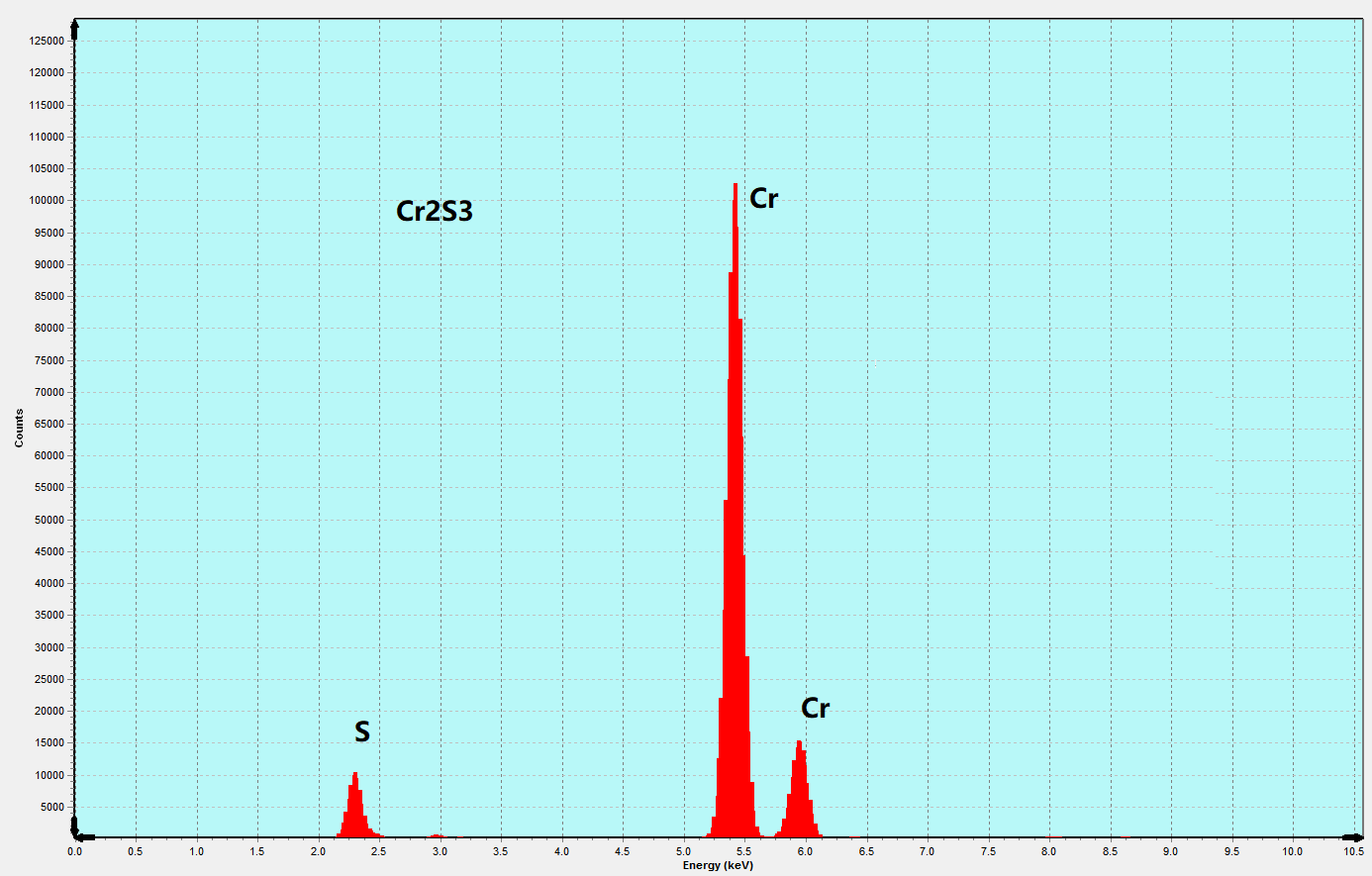Click the Cr label beside the tallest peak

coord(763,199)
